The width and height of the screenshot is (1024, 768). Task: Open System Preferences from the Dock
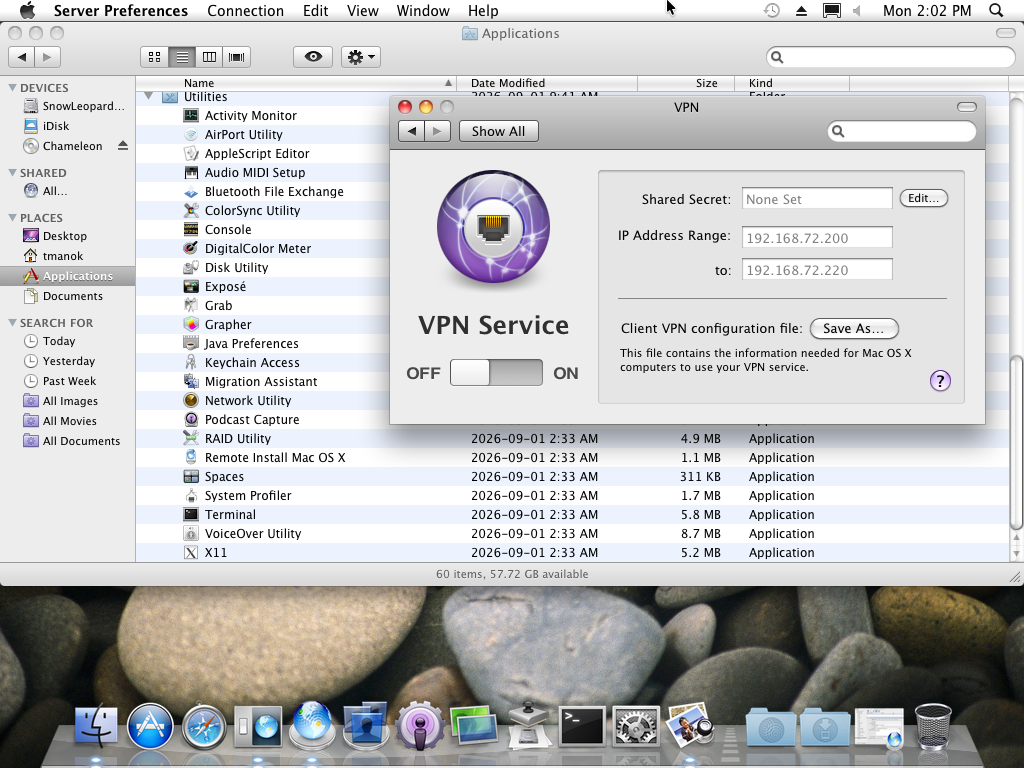[635, 726]
